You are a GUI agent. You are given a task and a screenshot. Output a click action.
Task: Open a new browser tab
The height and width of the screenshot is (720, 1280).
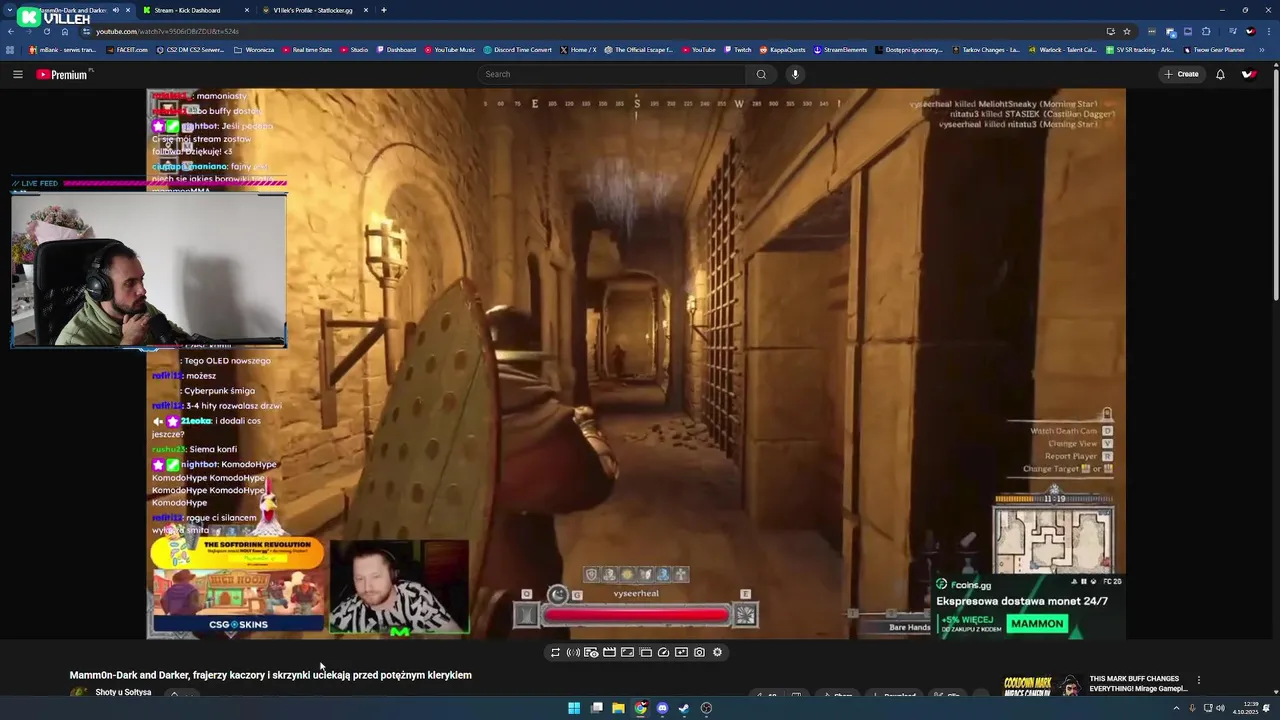pos(384,10)
